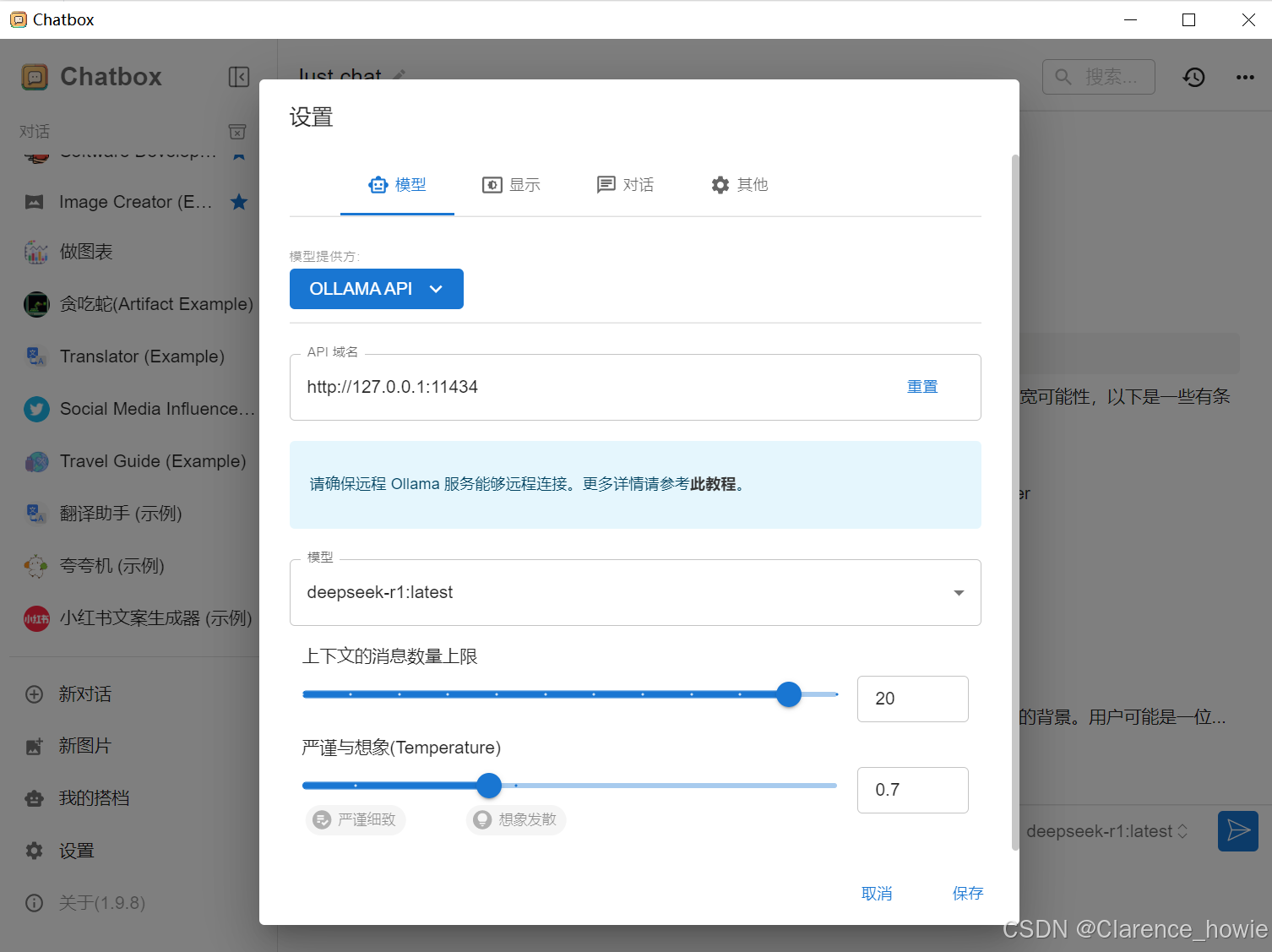Select the 想象发散 preset chip
Image resolution: width=1272 pixels, height=952 pixels.
tap(516, 819)
